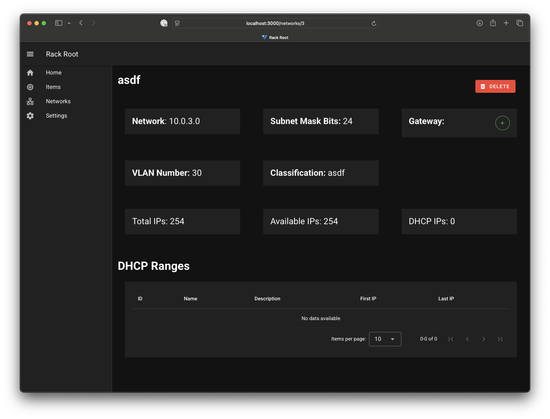Click the Items circle icon
The image size is (550, 419).
click(x=30, y=87)
